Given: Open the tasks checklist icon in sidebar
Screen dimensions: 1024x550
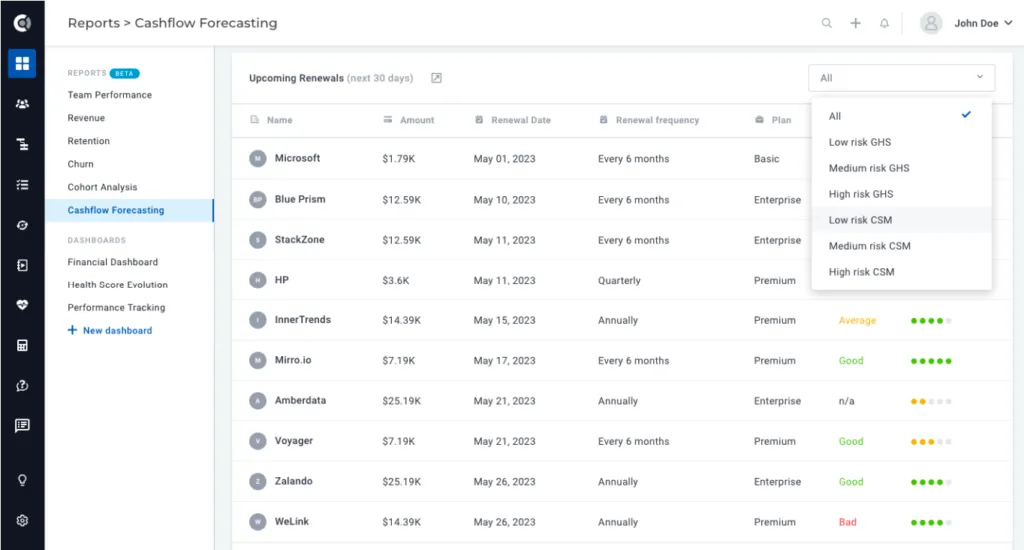Looking at the screenshot, I should pos(22,185).
